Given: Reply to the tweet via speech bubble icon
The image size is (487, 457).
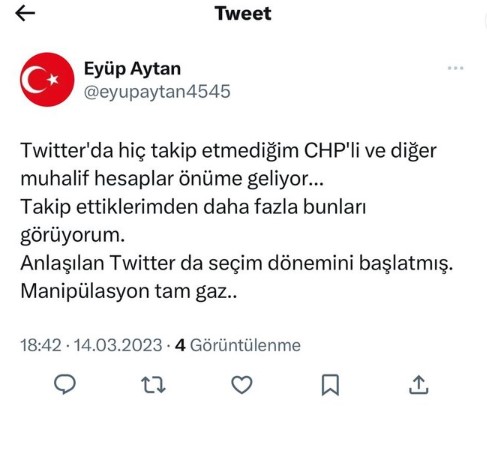Looking at the screenshot, I should pos(65,384).
